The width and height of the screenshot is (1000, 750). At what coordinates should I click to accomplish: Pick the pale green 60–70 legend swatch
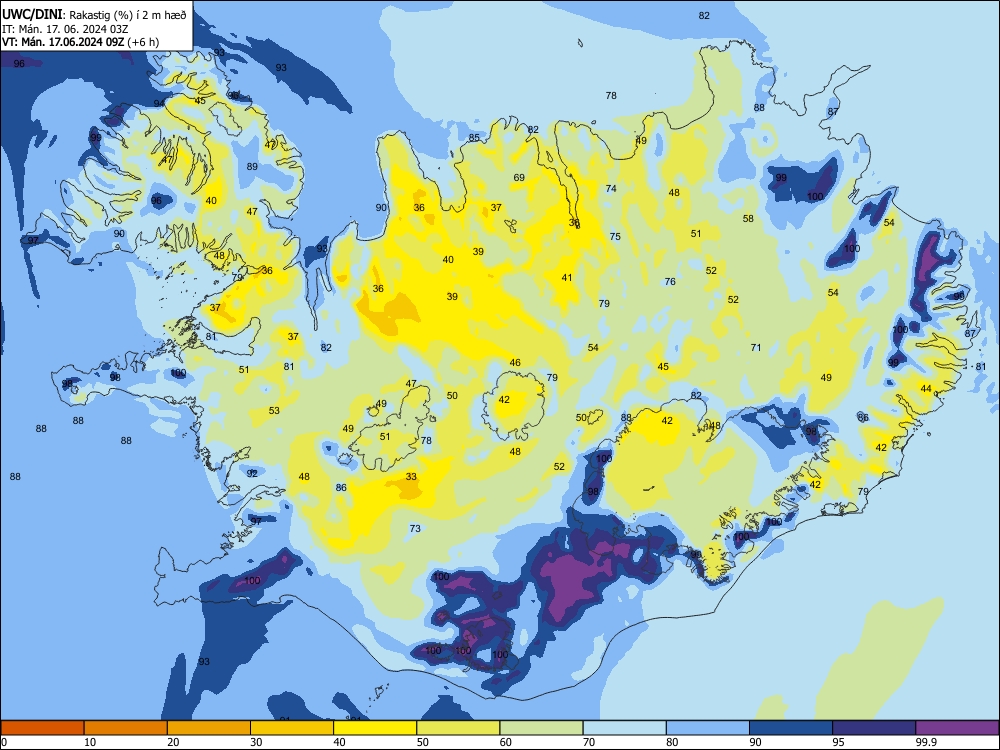coord(541,728)
